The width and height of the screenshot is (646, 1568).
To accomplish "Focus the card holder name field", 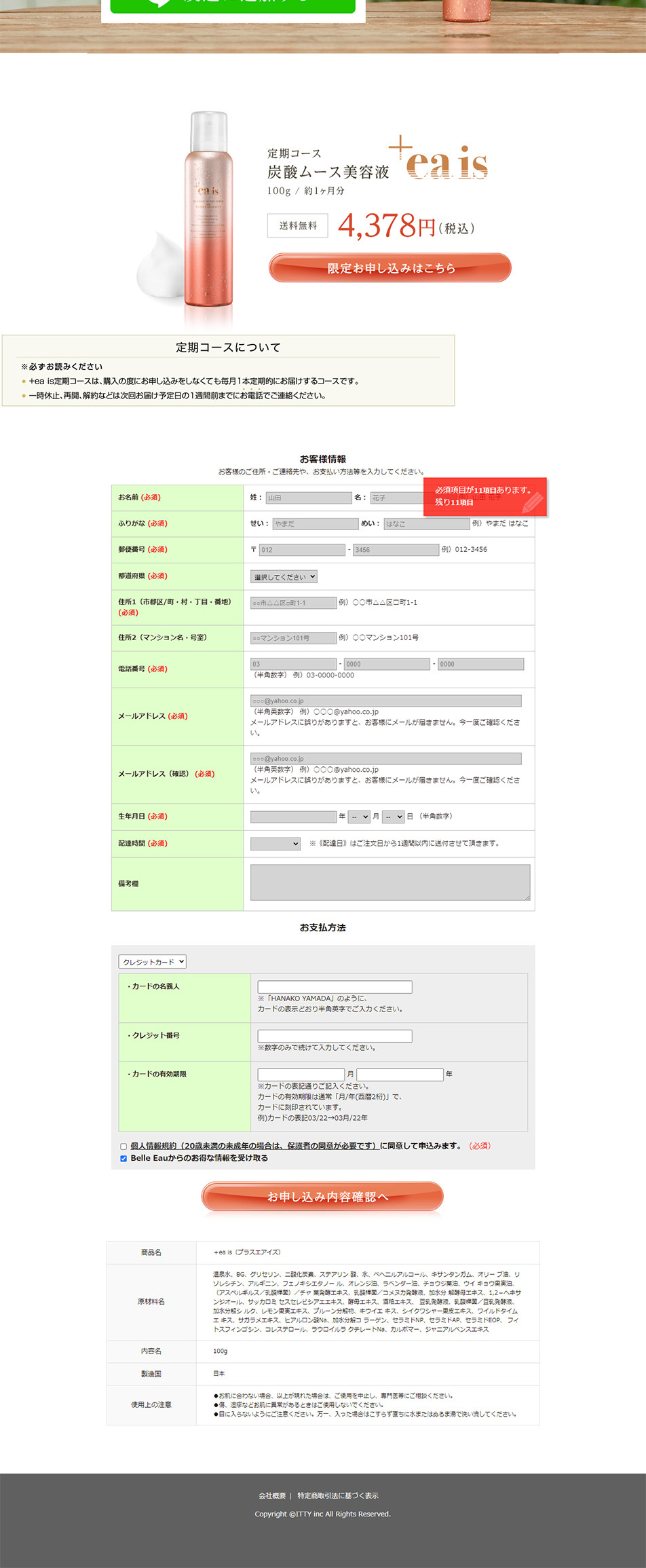I will click(x=335, y=987).
